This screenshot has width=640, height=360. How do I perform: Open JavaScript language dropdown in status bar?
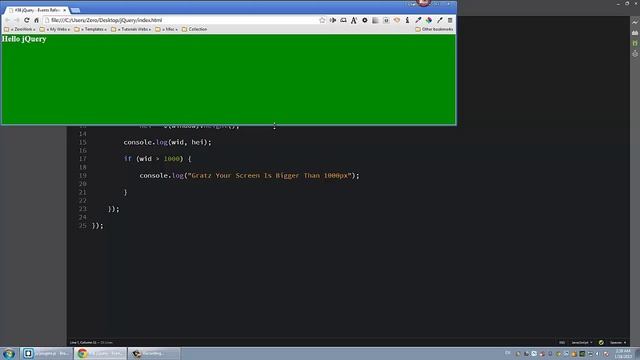[582, 342]
